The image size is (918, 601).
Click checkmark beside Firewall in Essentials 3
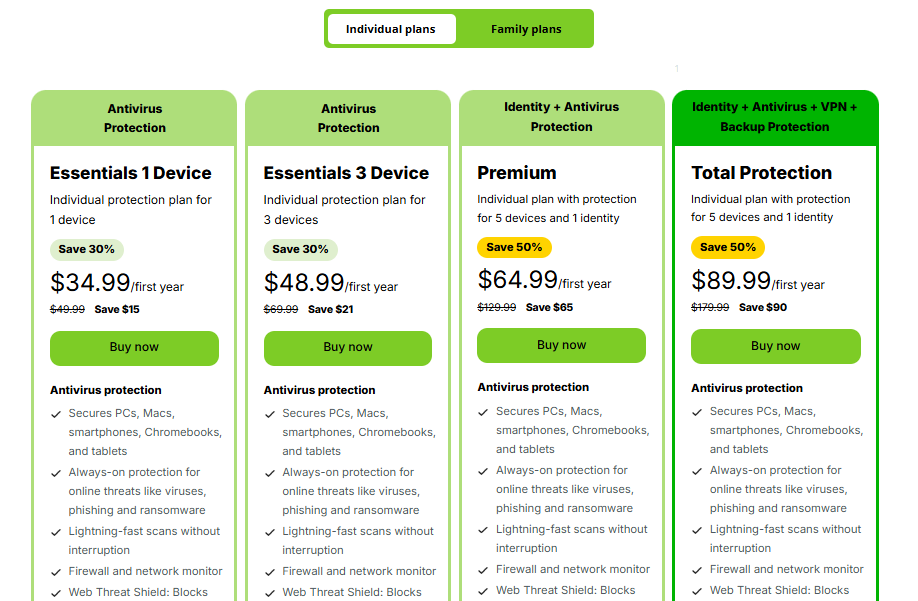pos(270,572)
